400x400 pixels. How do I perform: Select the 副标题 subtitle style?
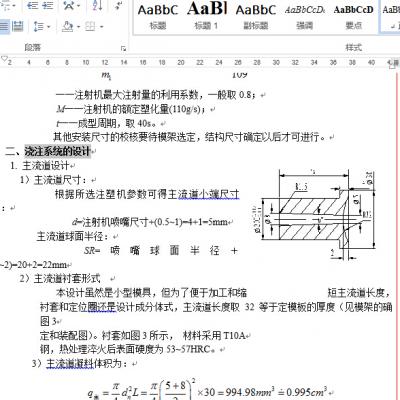(x=256, y=17)
